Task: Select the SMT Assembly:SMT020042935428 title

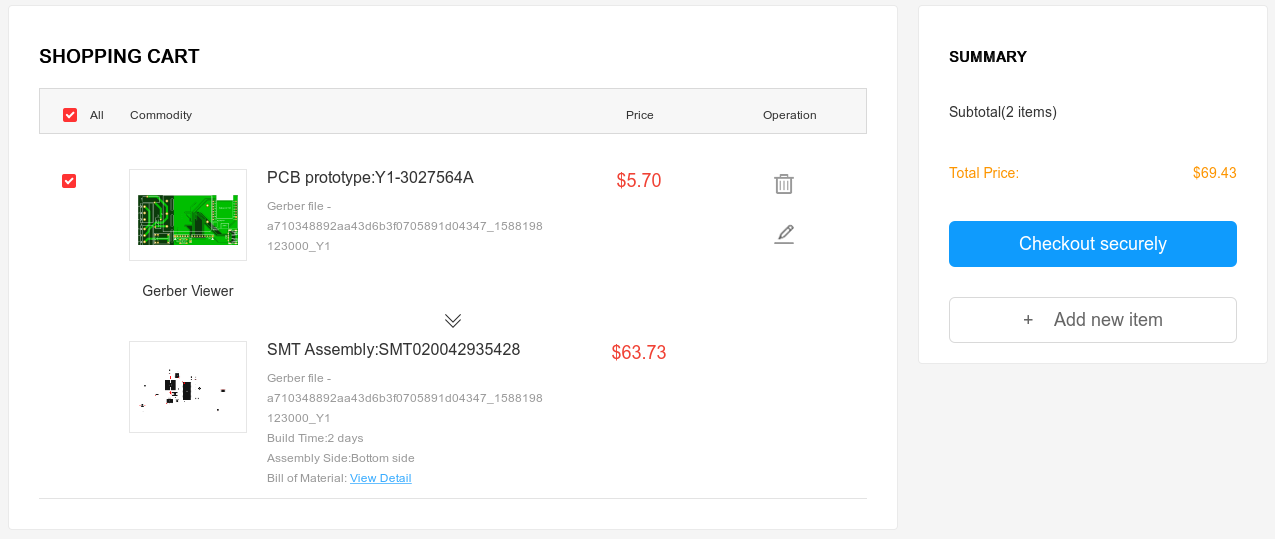Action: (x=393, y=350)
